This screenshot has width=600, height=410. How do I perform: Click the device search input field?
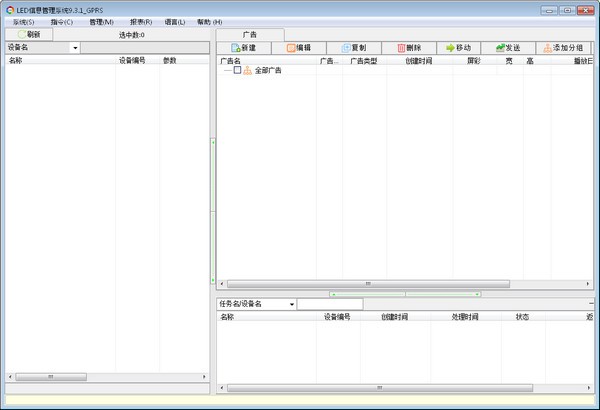tap(145, 48)
